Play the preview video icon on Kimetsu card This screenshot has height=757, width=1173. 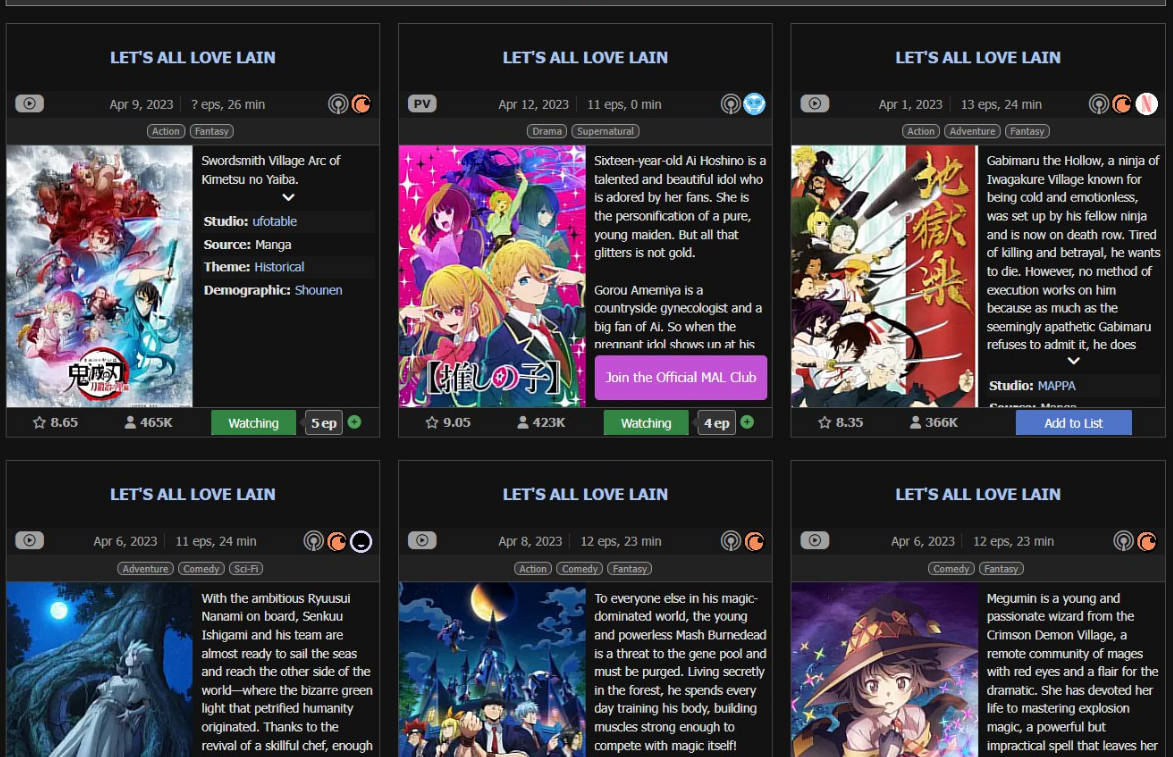click(x=28, y=103)
